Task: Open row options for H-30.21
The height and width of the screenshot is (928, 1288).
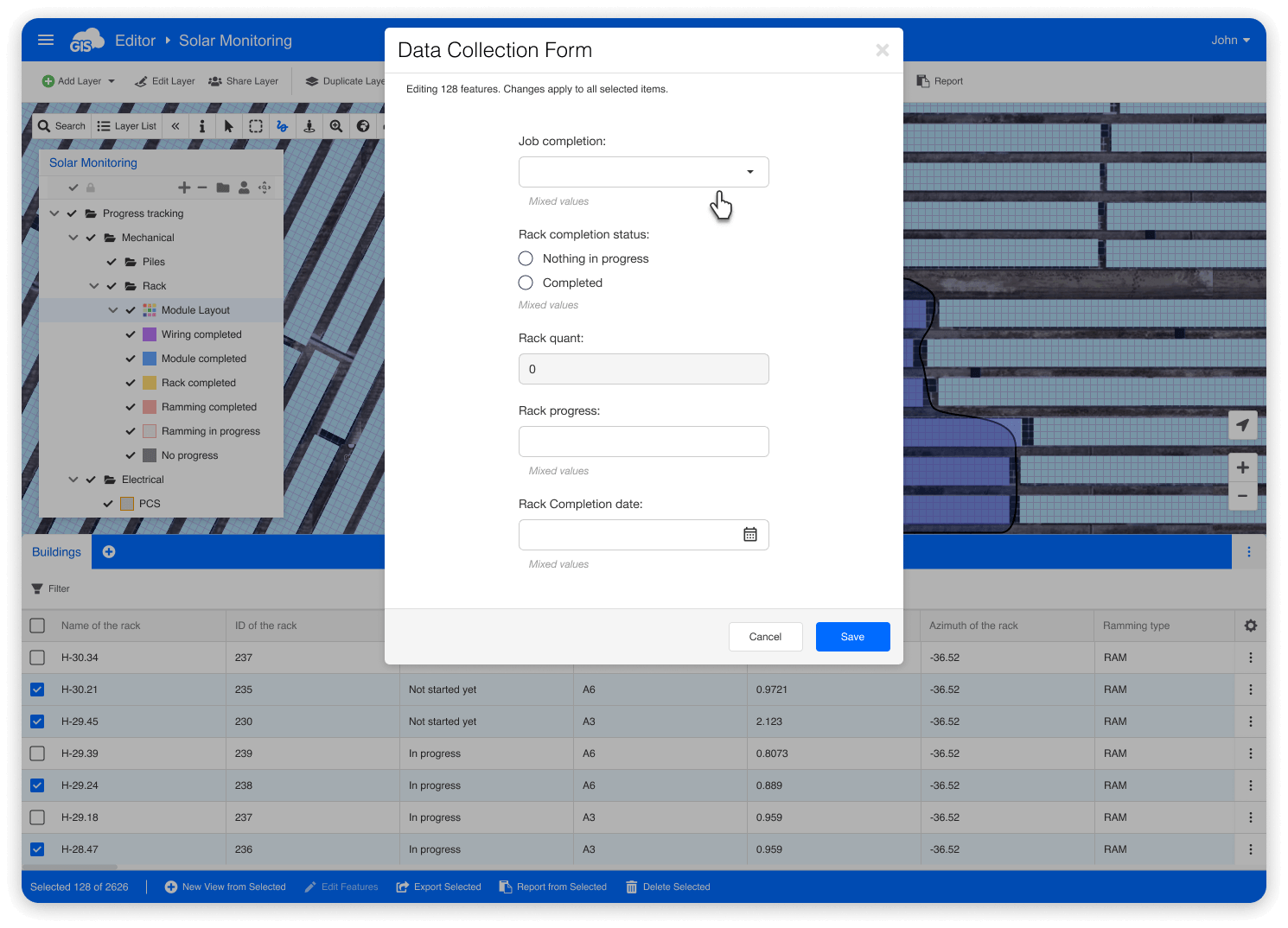Action: pyautogui.click(x=1250, y=690)
